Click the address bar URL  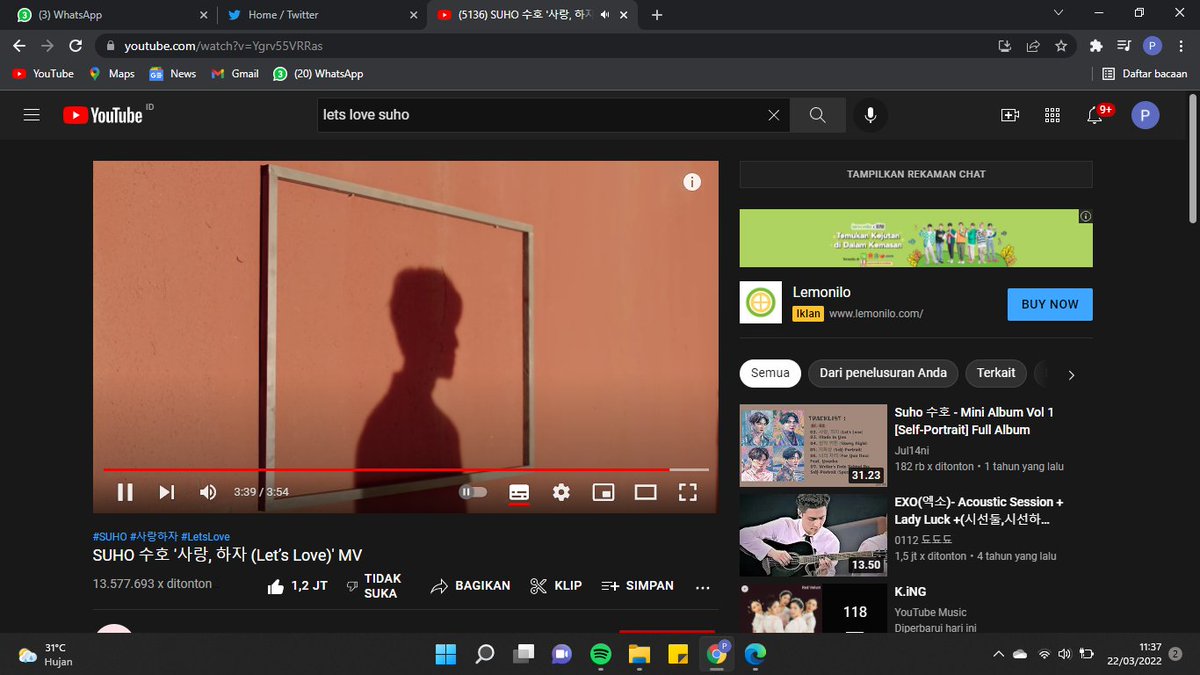point(223,46)
